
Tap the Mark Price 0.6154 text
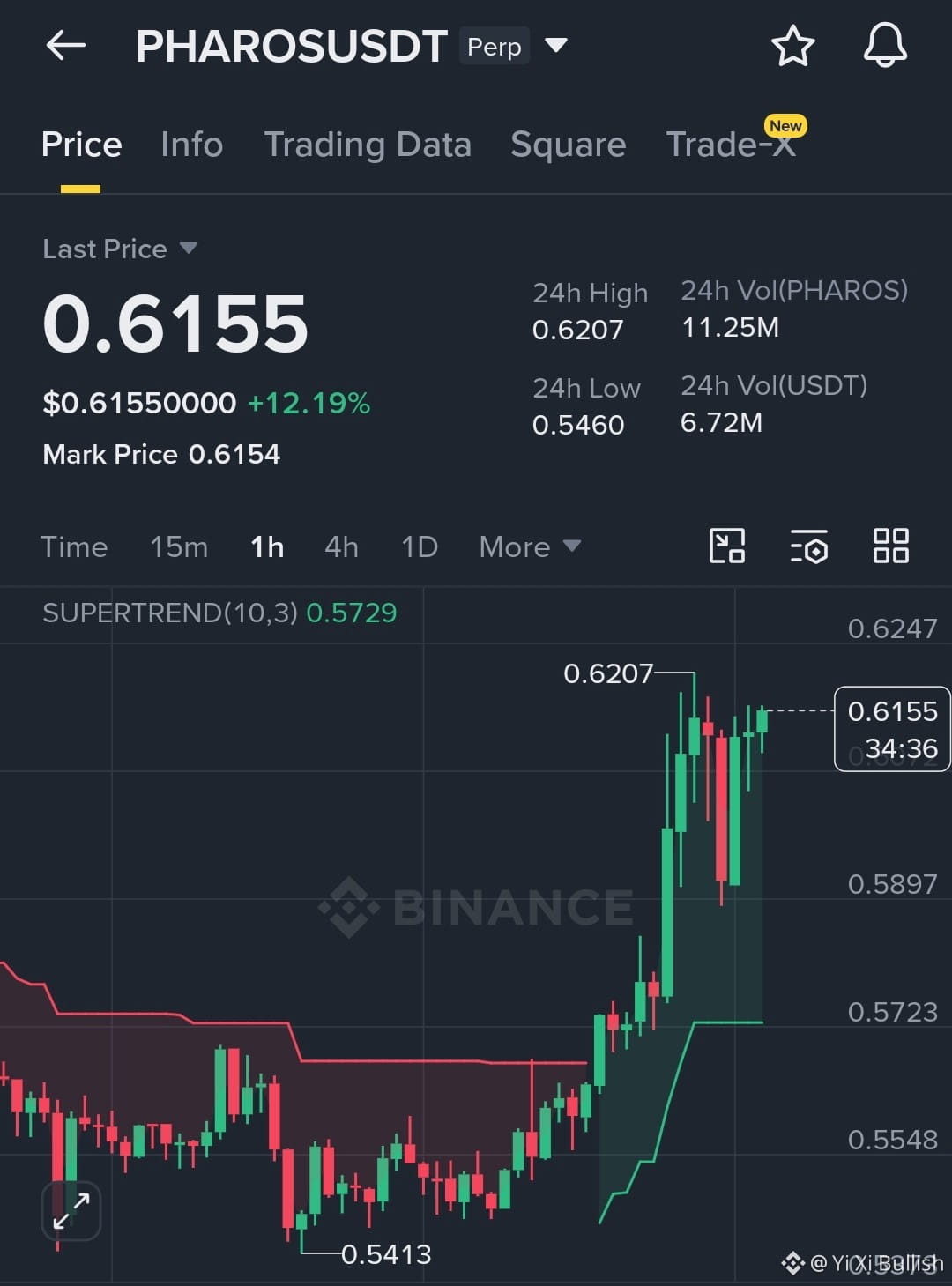(x=161, y=454)
